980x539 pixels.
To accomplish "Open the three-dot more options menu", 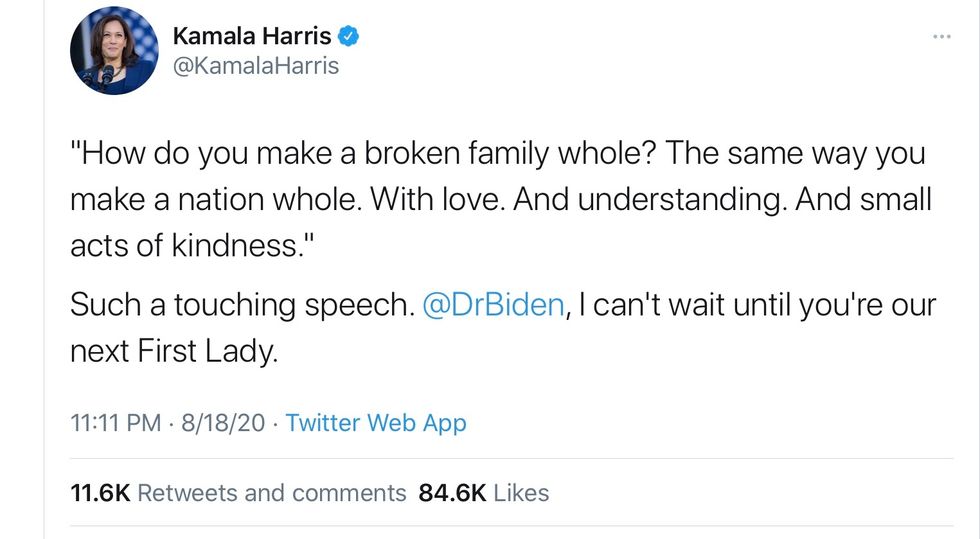I will 941,37.
